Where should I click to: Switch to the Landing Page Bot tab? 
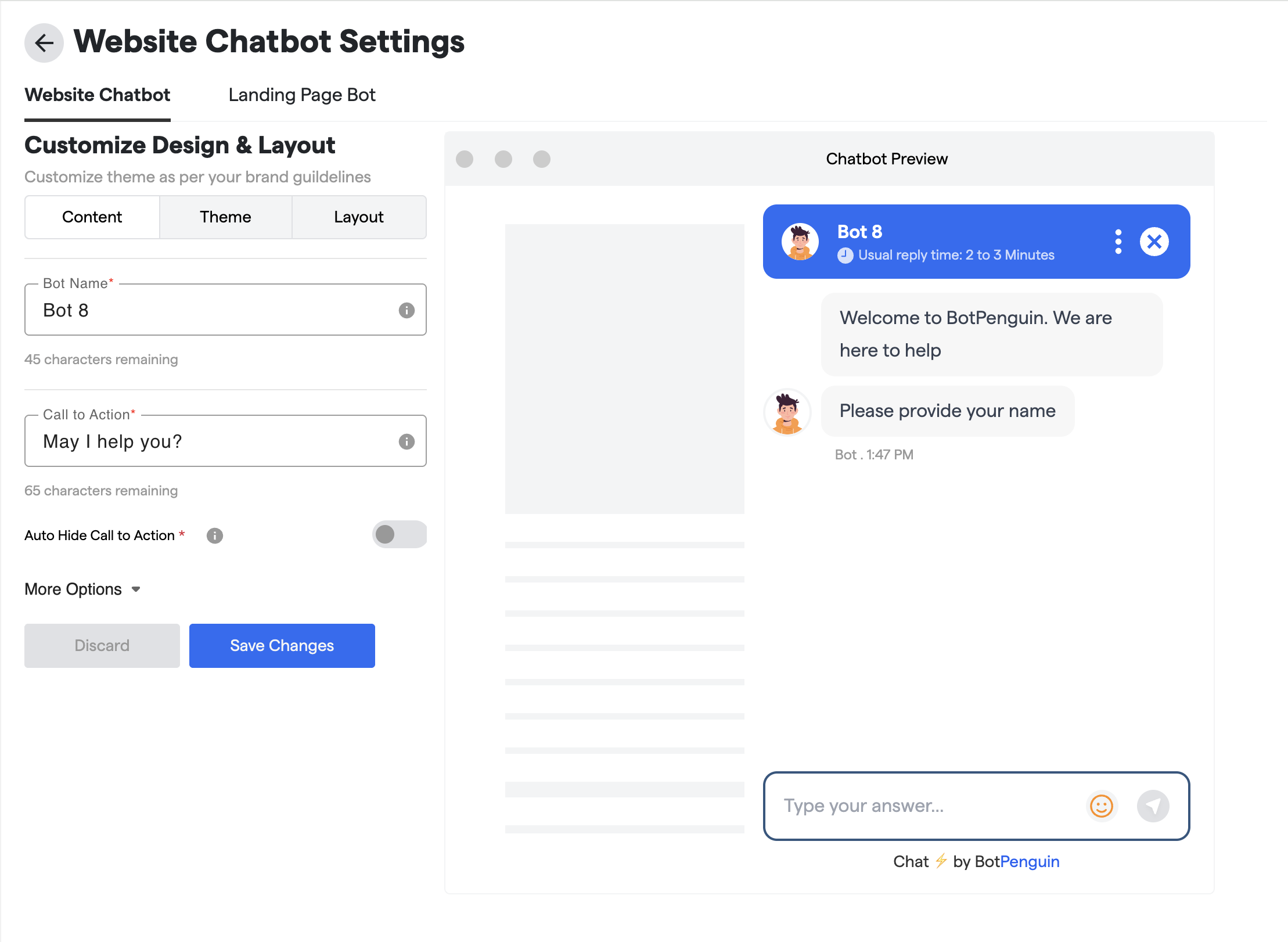point(302,95)
